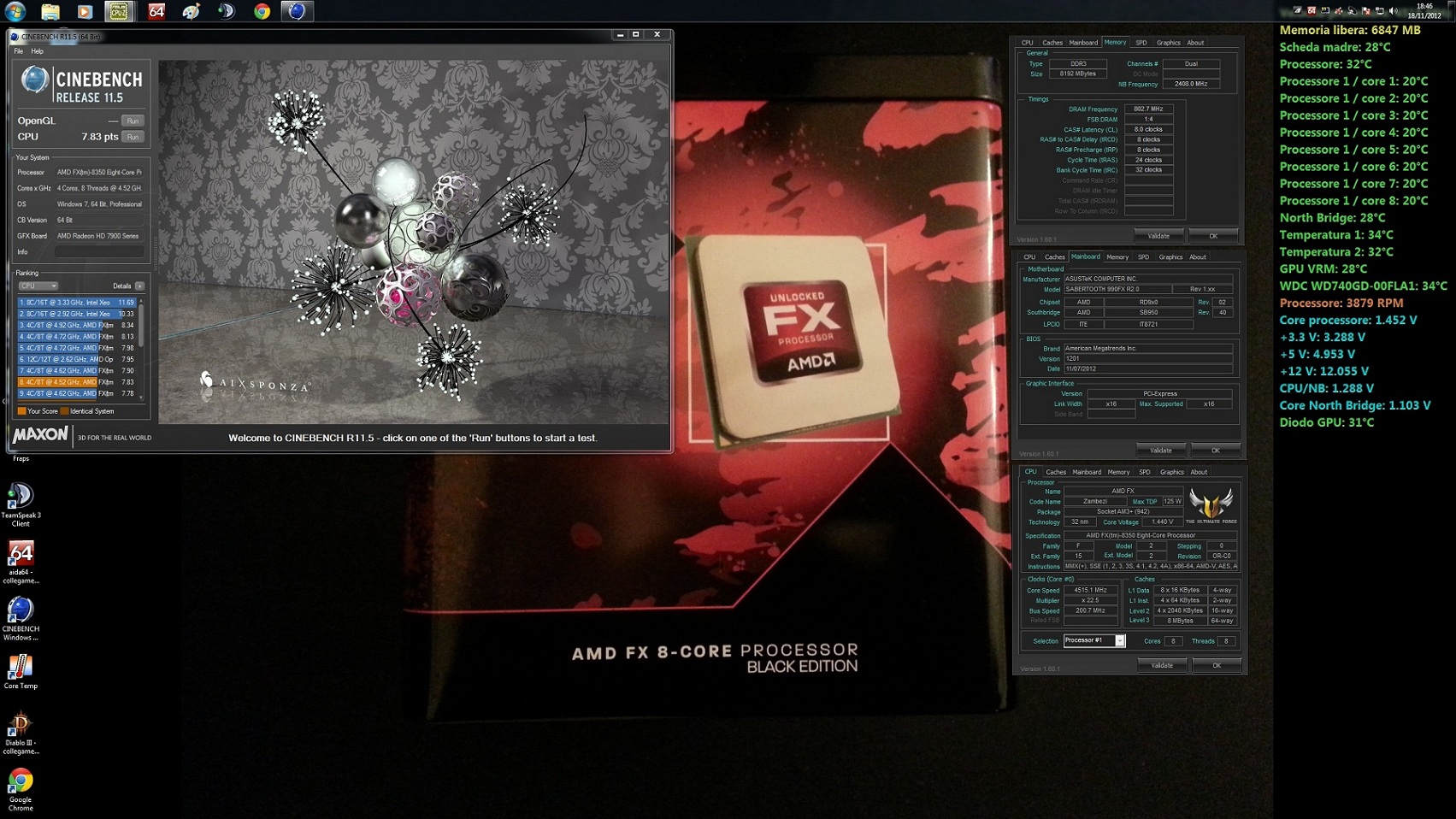Open Google Chrome from the taskbar

(262, 11)
